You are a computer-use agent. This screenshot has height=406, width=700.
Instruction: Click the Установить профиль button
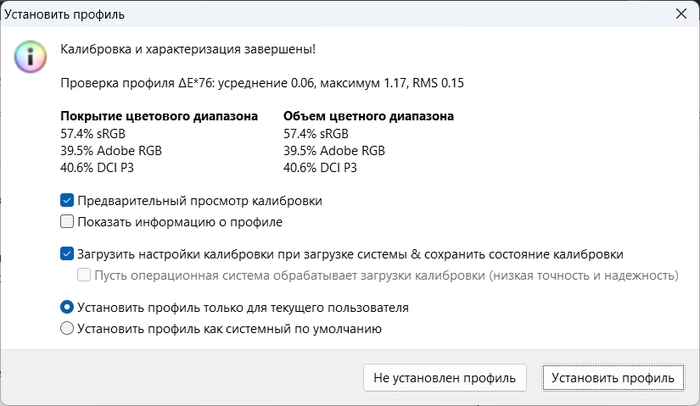pyautogui.click(x=614, y=377)
